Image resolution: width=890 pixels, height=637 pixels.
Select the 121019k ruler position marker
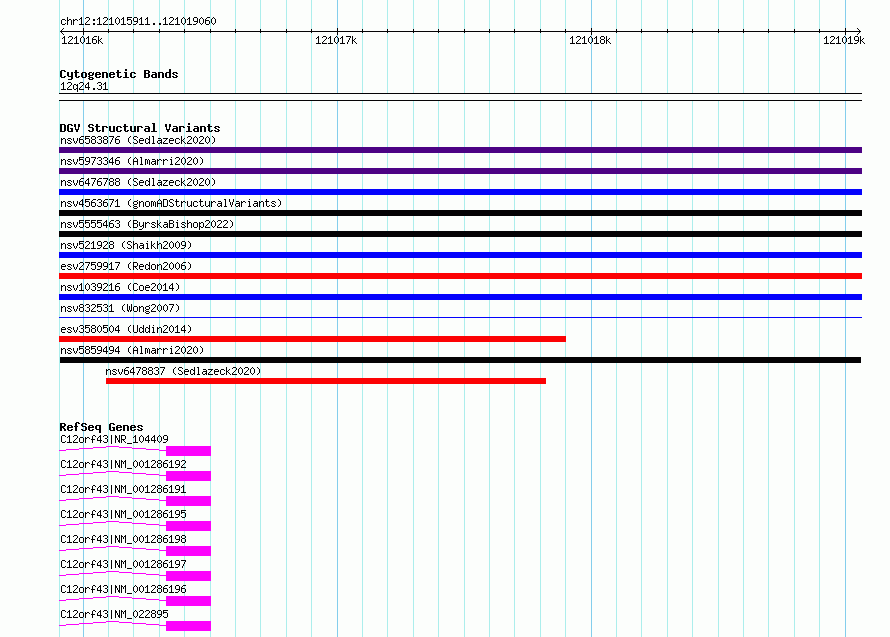(844, 40)
